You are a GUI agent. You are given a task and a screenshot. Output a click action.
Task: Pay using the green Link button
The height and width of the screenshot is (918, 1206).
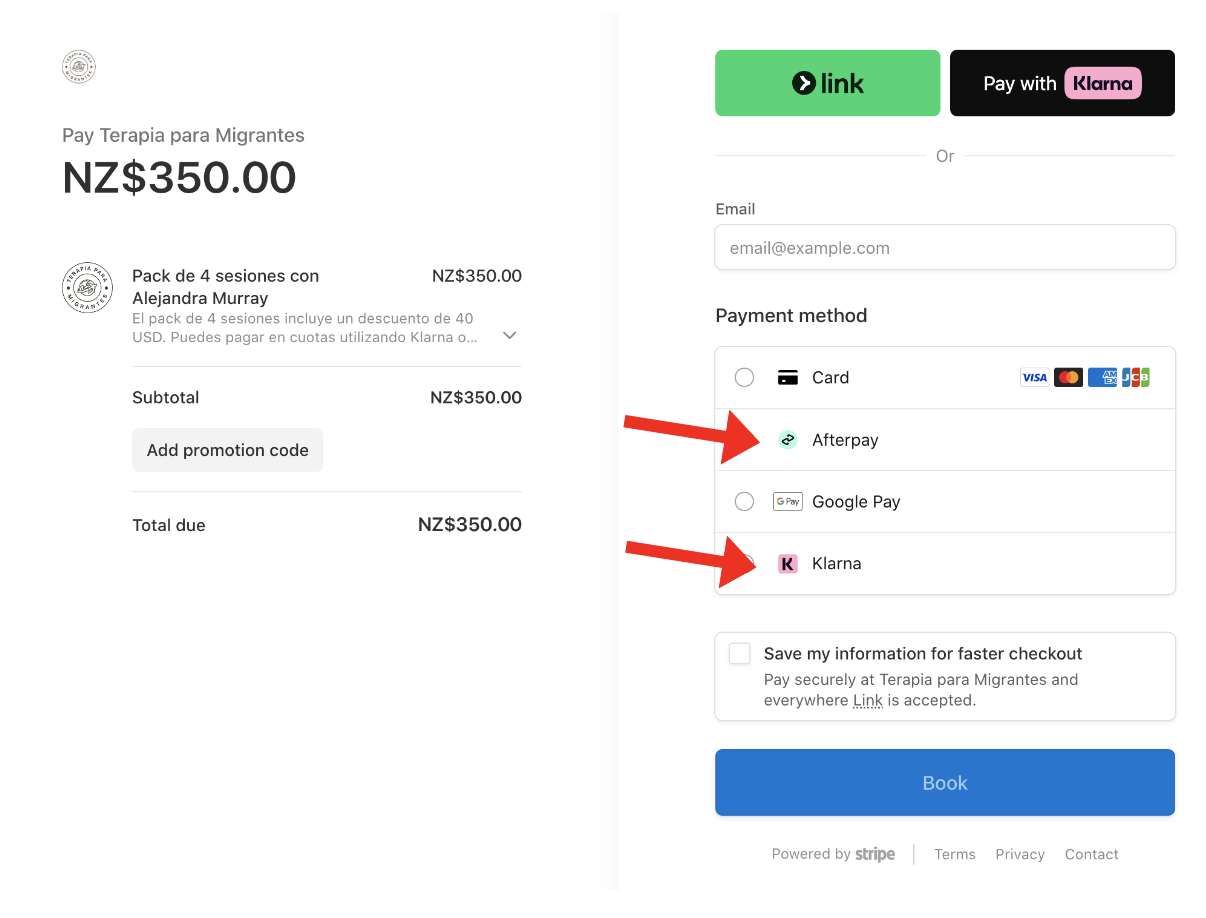pos(828,83)
